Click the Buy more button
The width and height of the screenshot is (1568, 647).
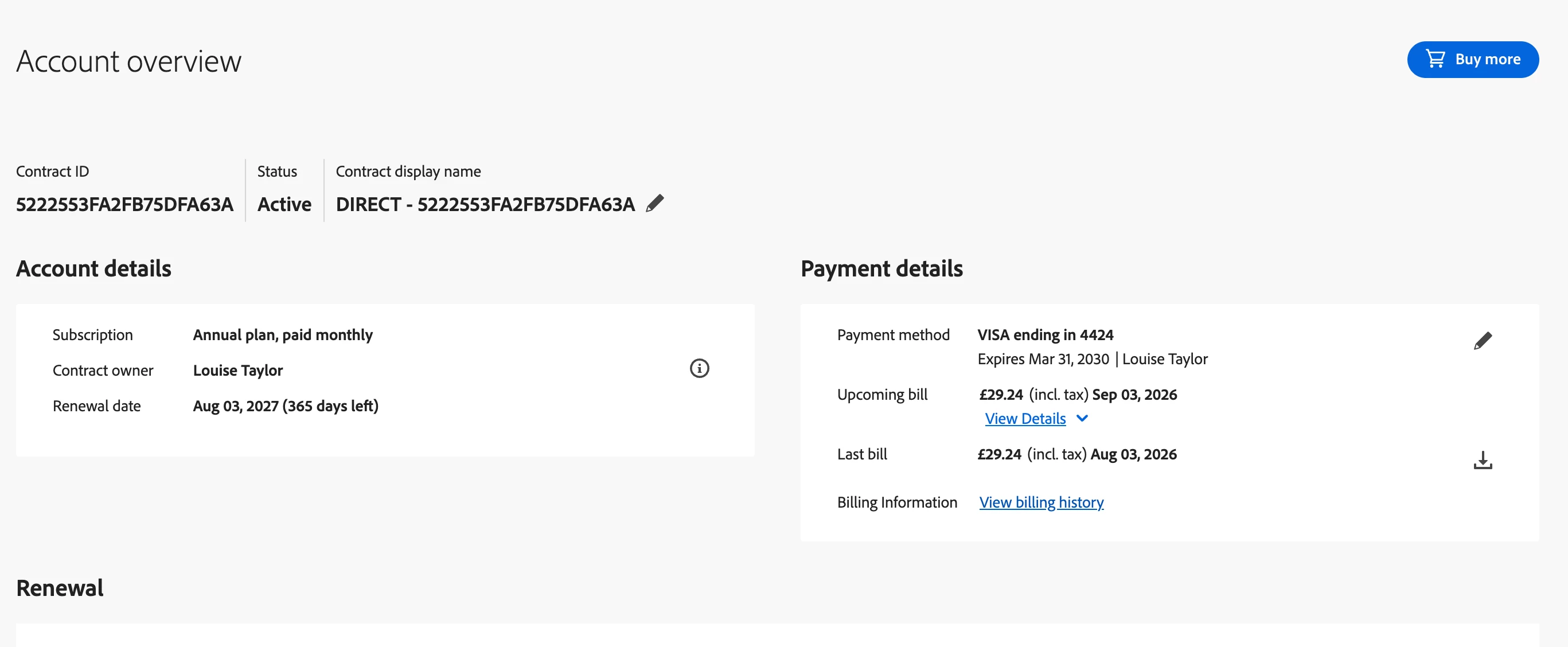pos(1472,60)
